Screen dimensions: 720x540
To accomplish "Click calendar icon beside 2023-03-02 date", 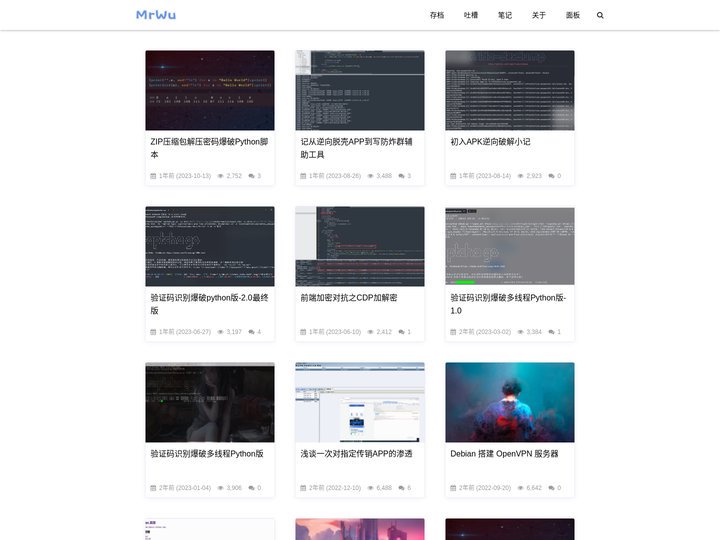I will coord(453,332).
